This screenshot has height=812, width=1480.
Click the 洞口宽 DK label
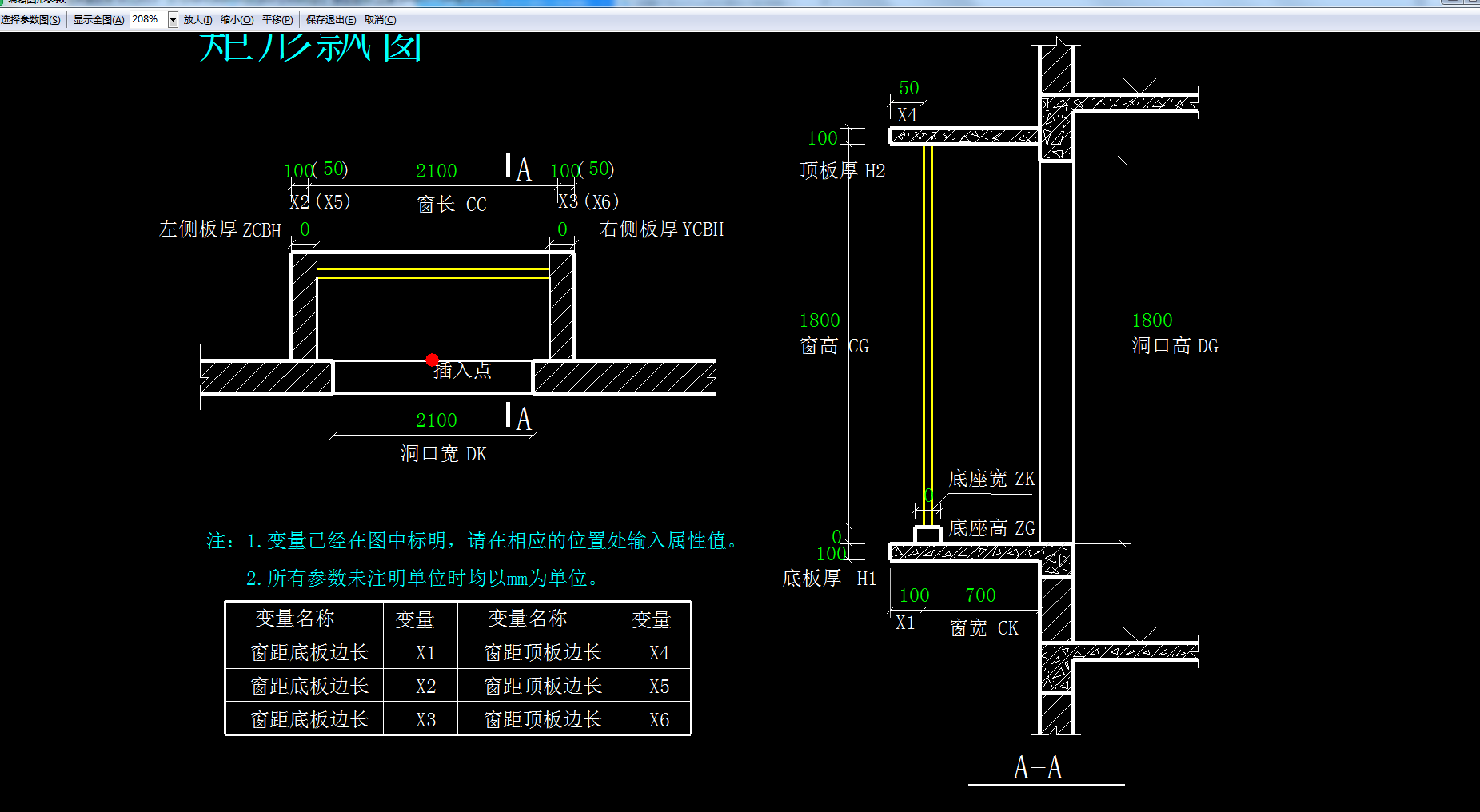[x=443, y=454]
